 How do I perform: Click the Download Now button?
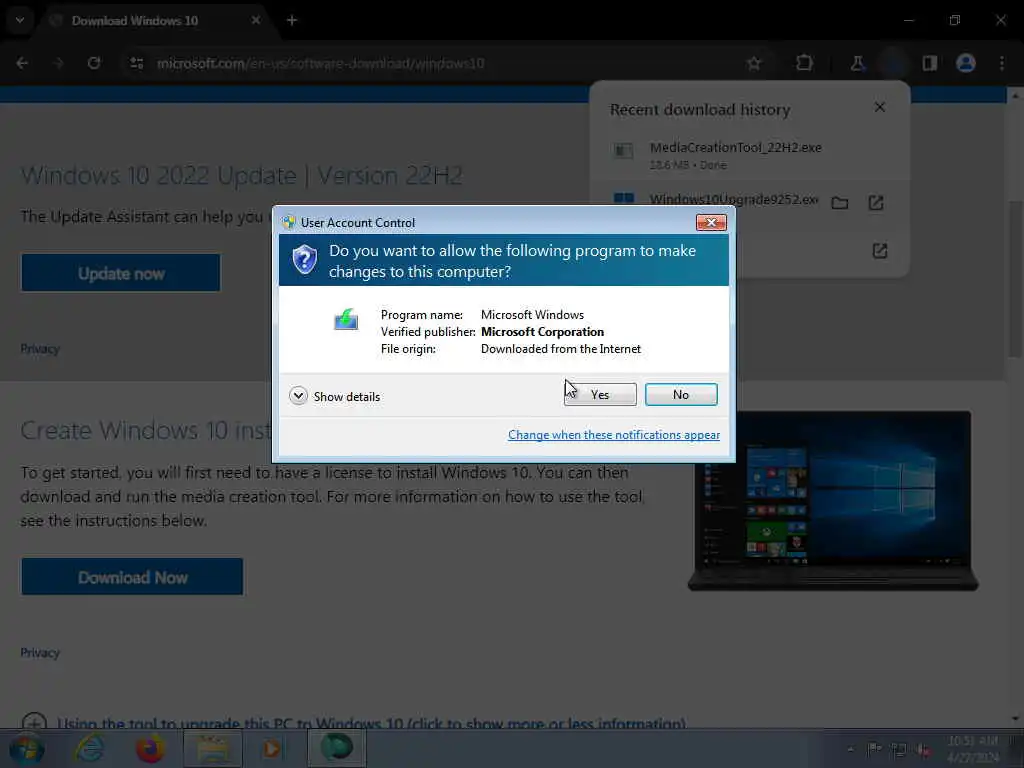133,577
